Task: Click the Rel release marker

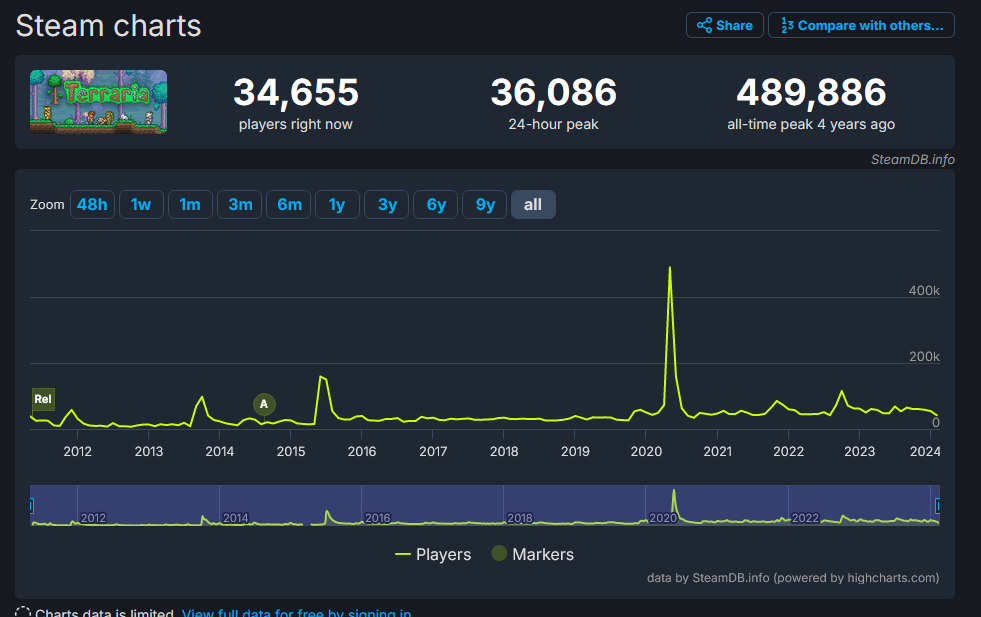Action: (x=43, y=399)
